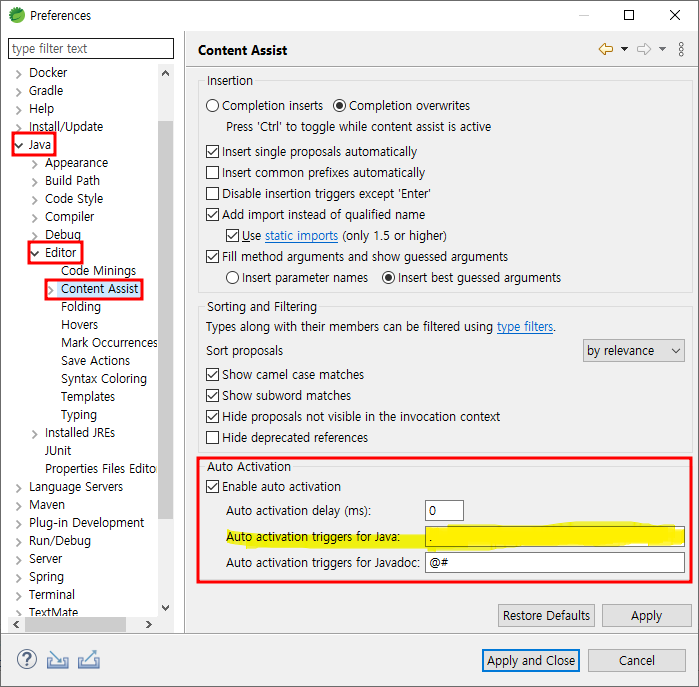Image resolution: width=699 pixels, height=687 pixels.
Task: Open the three-dot view menu icon
Action: 681,49
